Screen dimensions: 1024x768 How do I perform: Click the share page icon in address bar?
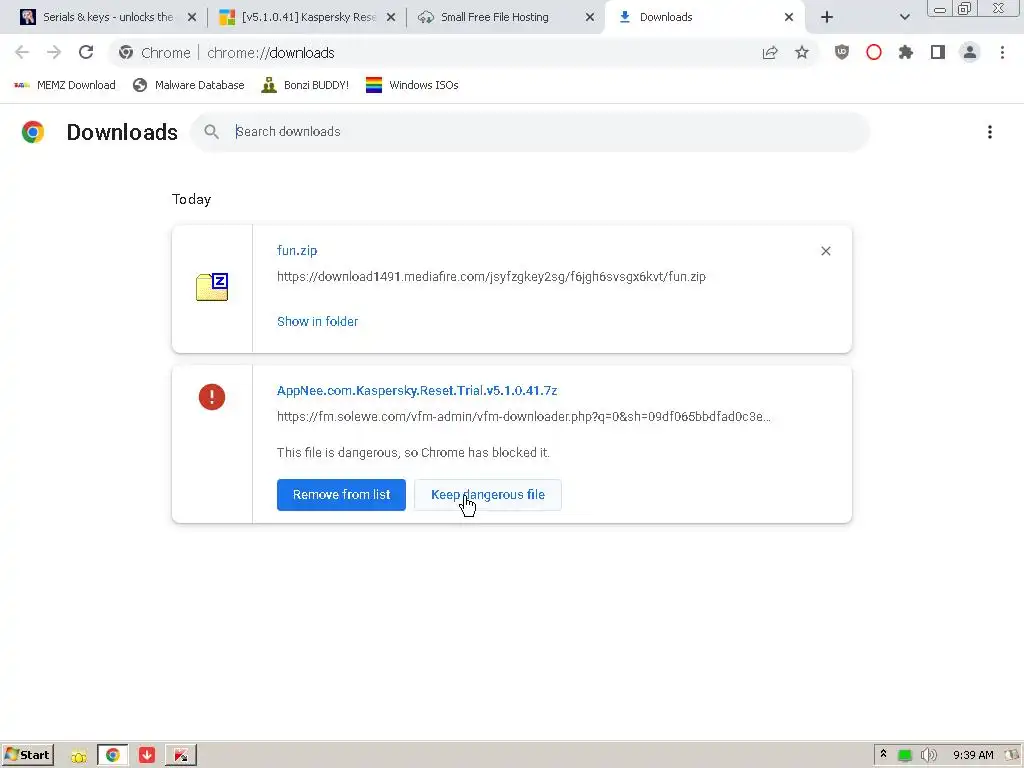[x=770, y=53]
